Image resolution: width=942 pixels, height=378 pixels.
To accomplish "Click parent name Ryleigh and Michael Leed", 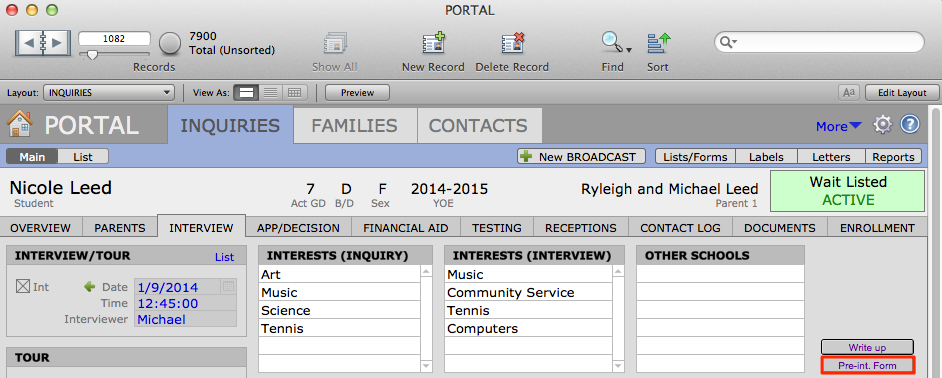I will coord(669,189).
